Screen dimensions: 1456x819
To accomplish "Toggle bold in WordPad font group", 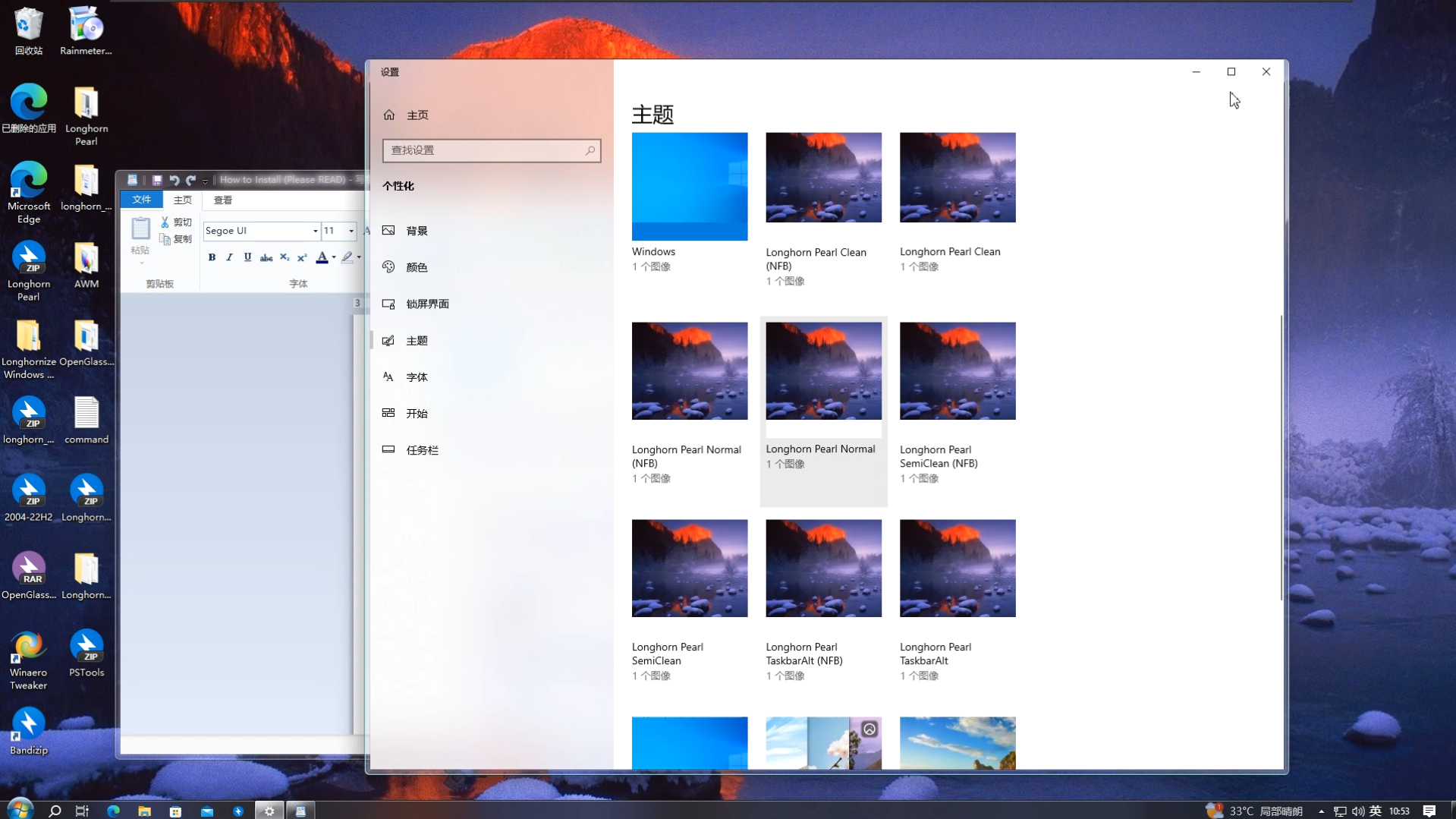I will pos(212,257).
